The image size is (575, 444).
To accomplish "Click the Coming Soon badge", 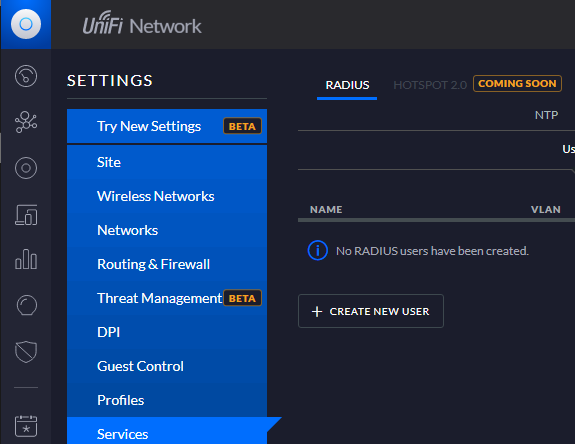I will 517,84.
